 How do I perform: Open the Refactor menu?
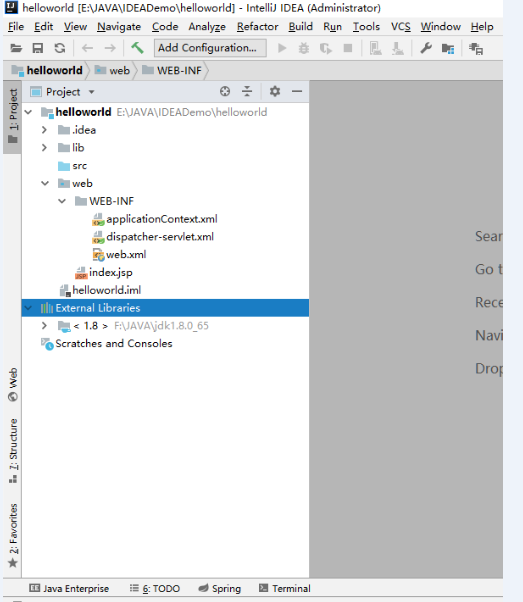click(x=257, y=27)
